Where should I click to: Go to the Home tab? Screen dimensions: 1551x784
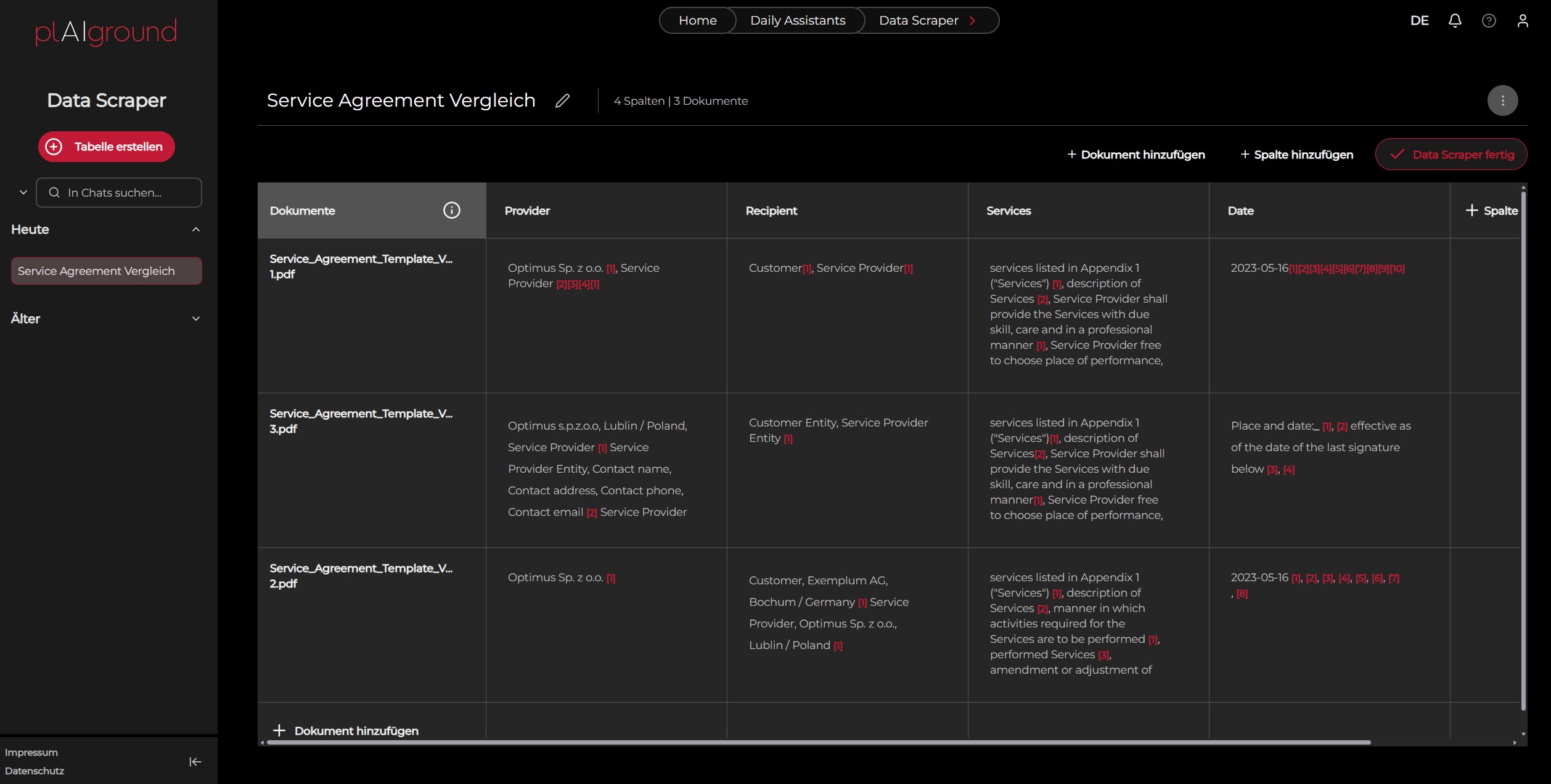pos(697,21)
